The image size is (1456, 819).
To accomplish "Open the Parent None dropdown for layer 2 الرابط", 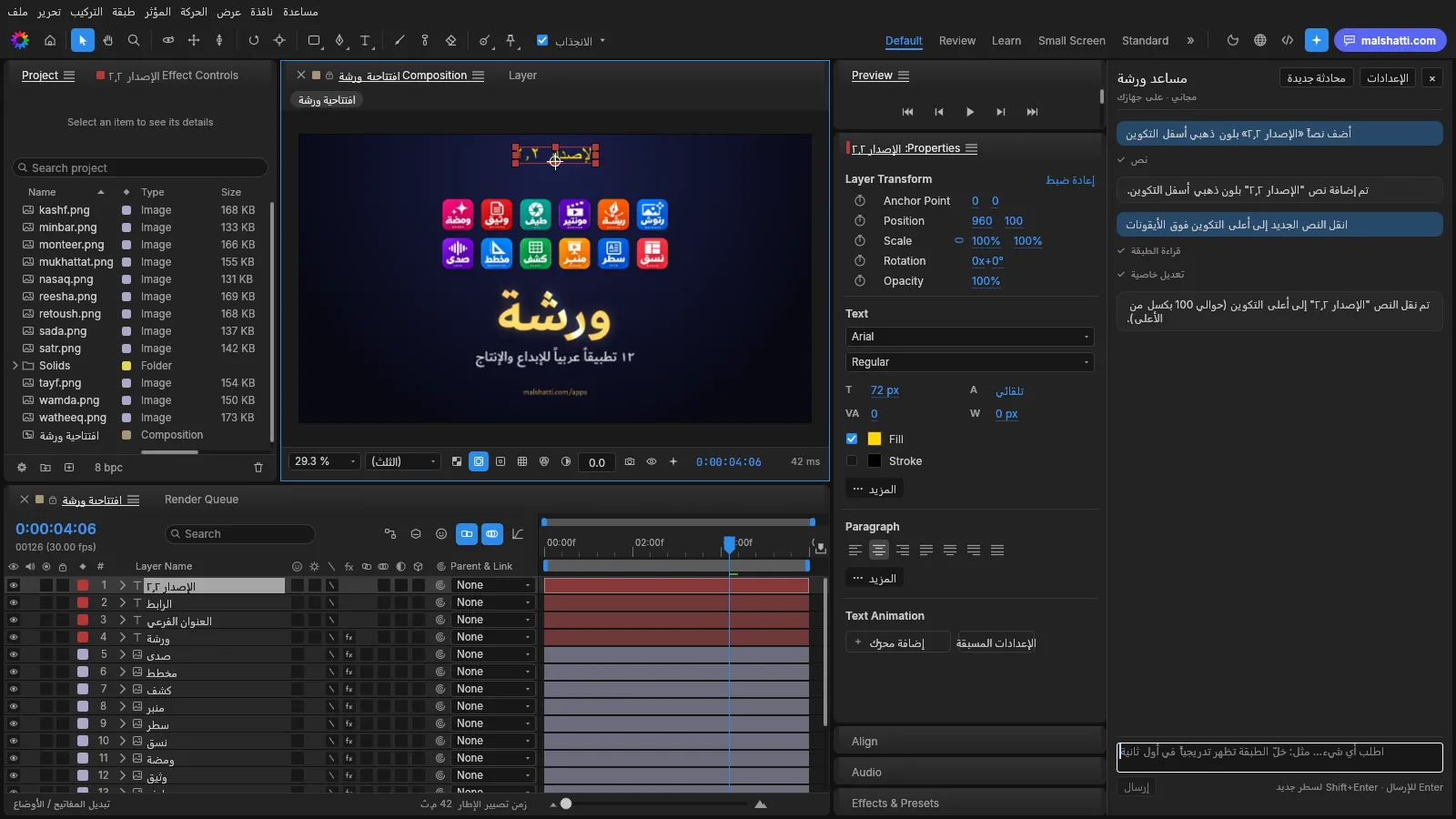I will pyautogui.click(x=492, y=602).
